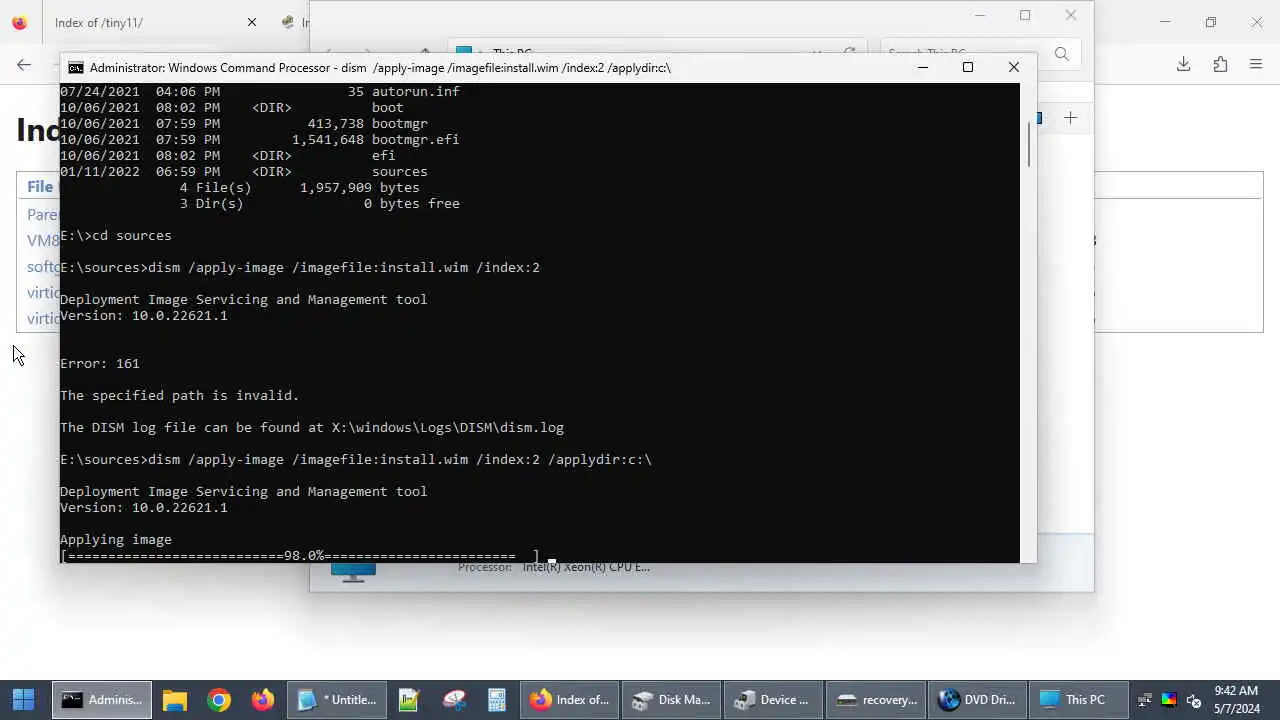
Task: Minimize the Command Processor window
Action: [923, 67]
